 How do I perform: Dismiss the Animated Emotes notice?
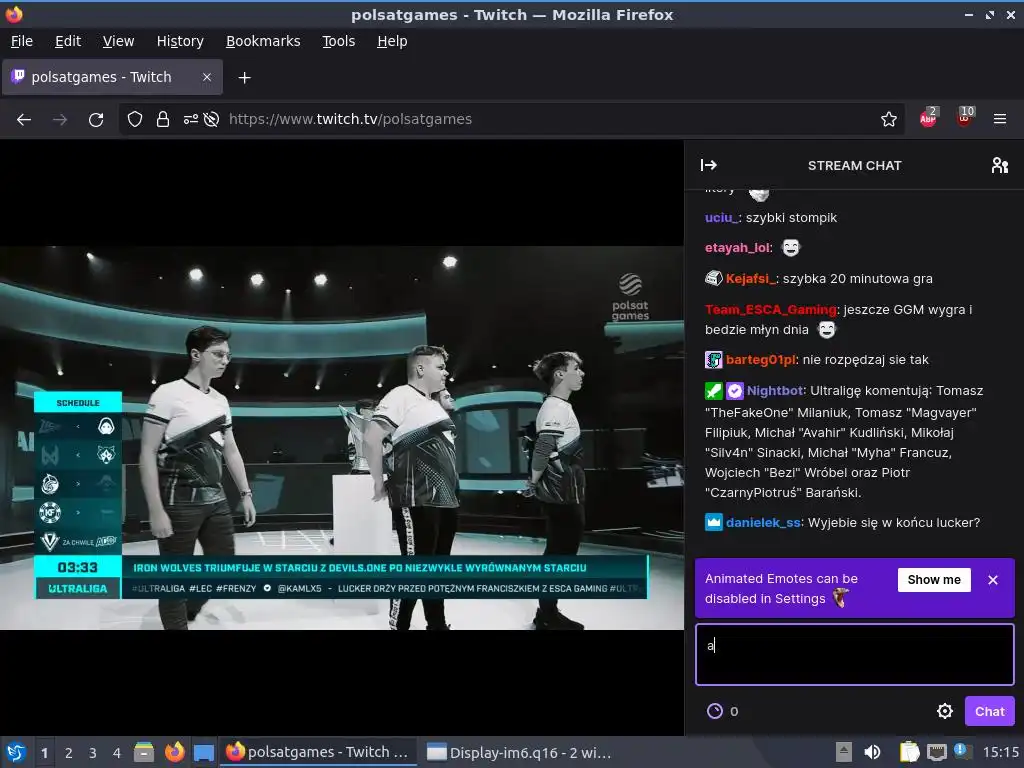(x=993, y=580)
